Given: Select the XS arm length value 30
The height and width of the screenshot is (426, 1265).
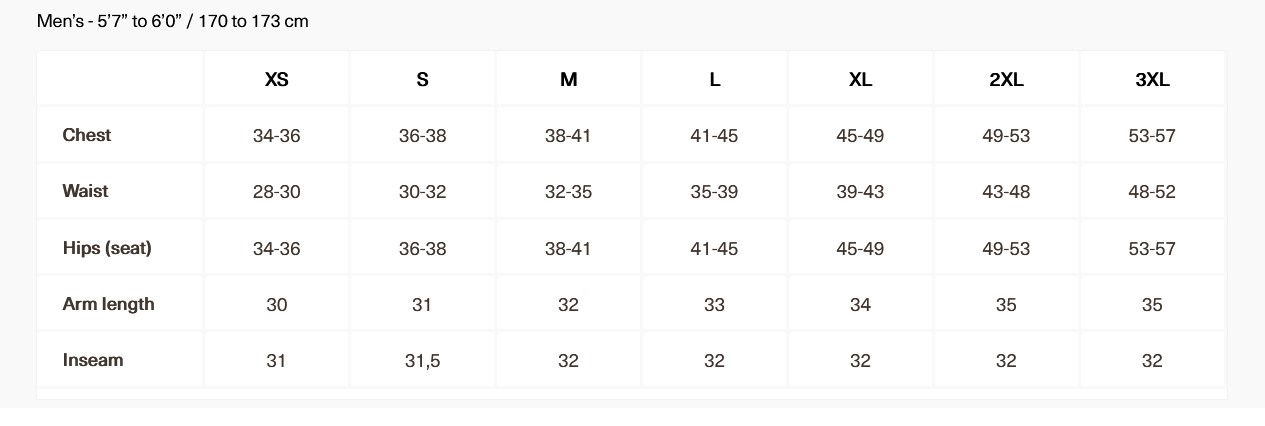Looking at the screenshot, I should point(277,305).
